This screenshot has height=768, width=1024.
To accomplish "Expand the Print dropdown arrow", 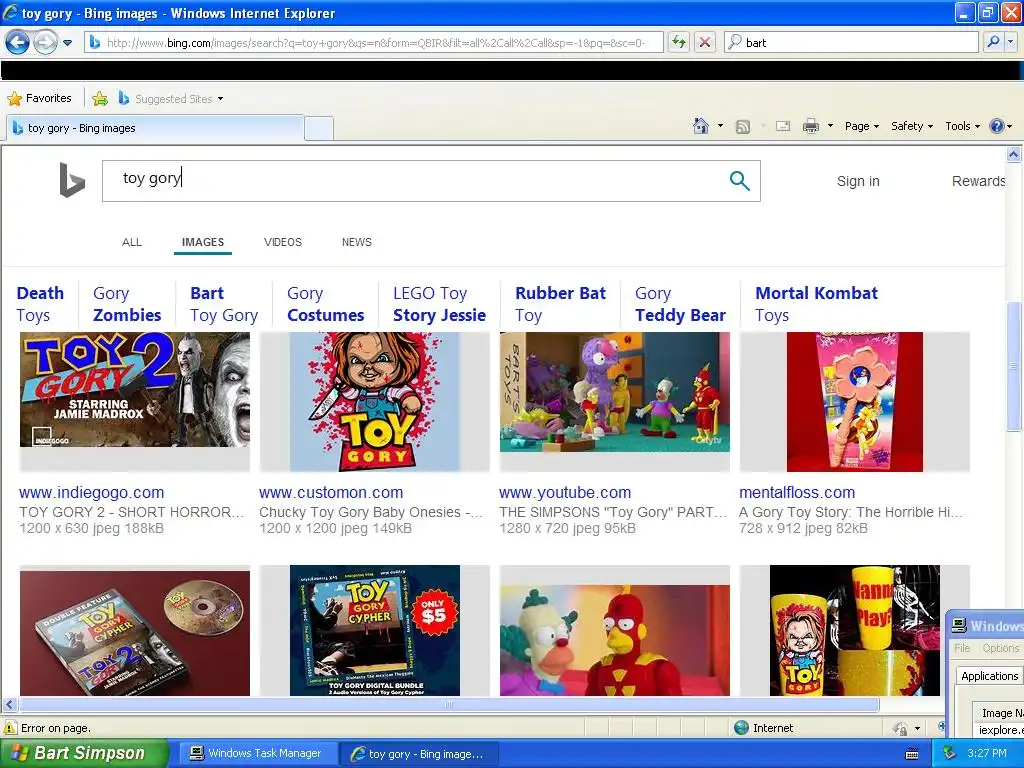I will point(830,126).
